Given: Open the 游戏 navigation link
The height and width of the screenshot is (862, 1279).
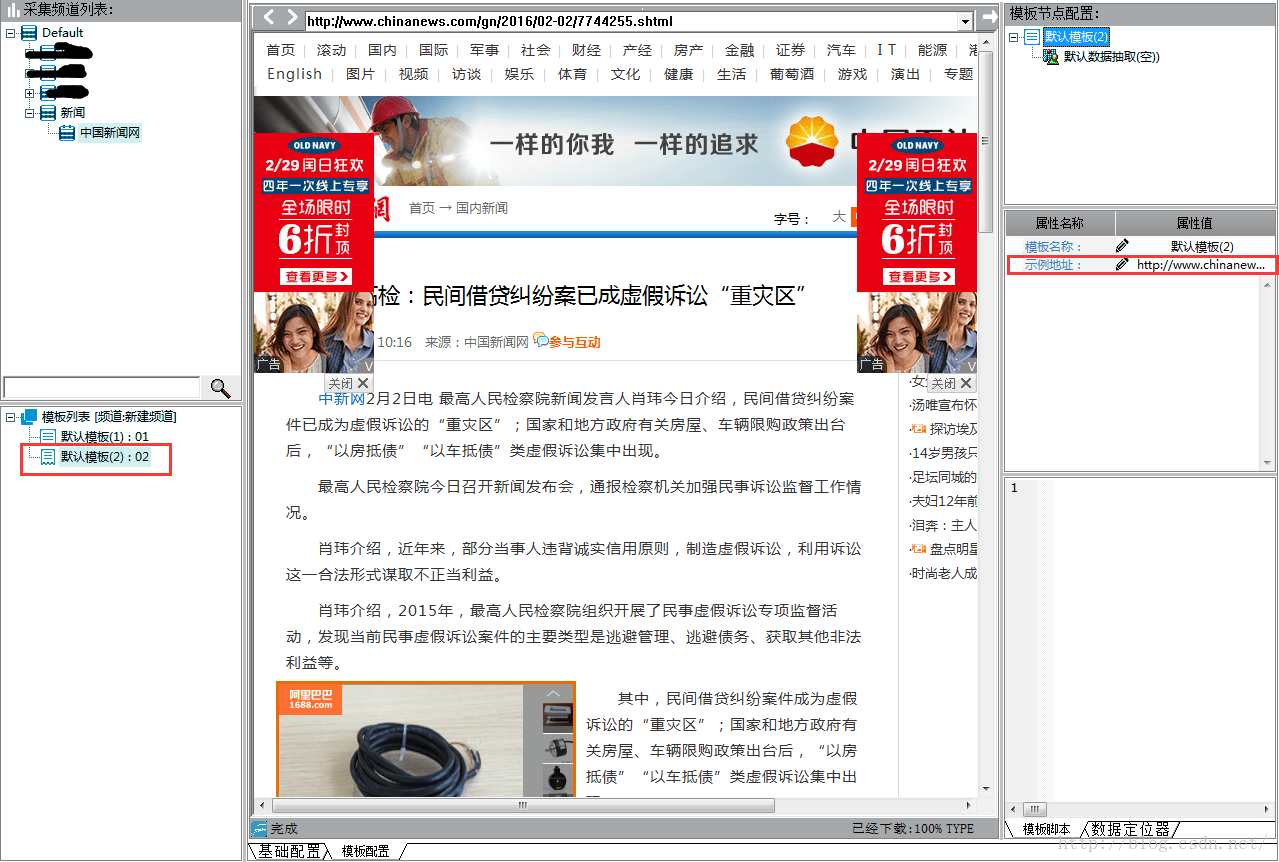Looking at the screenshot, I should 852,74.
